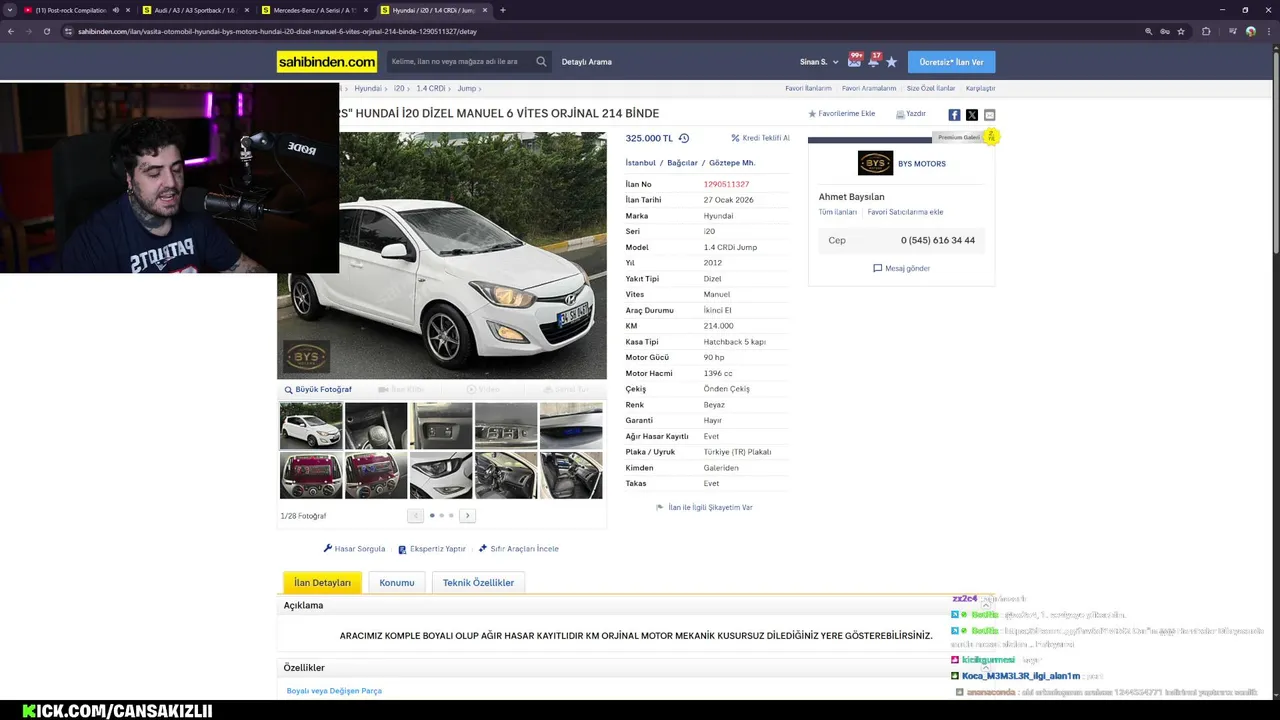
Task: Open messages envelope icon with 99+ badge
Action: tap(855, 61)
